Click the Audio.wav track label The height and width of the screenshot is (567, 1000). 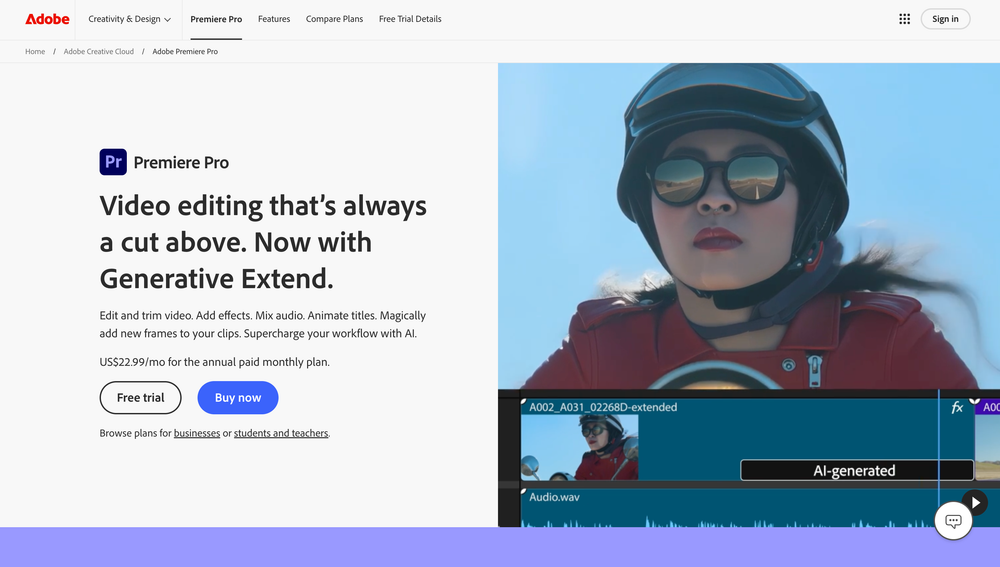tap(554, 497)
